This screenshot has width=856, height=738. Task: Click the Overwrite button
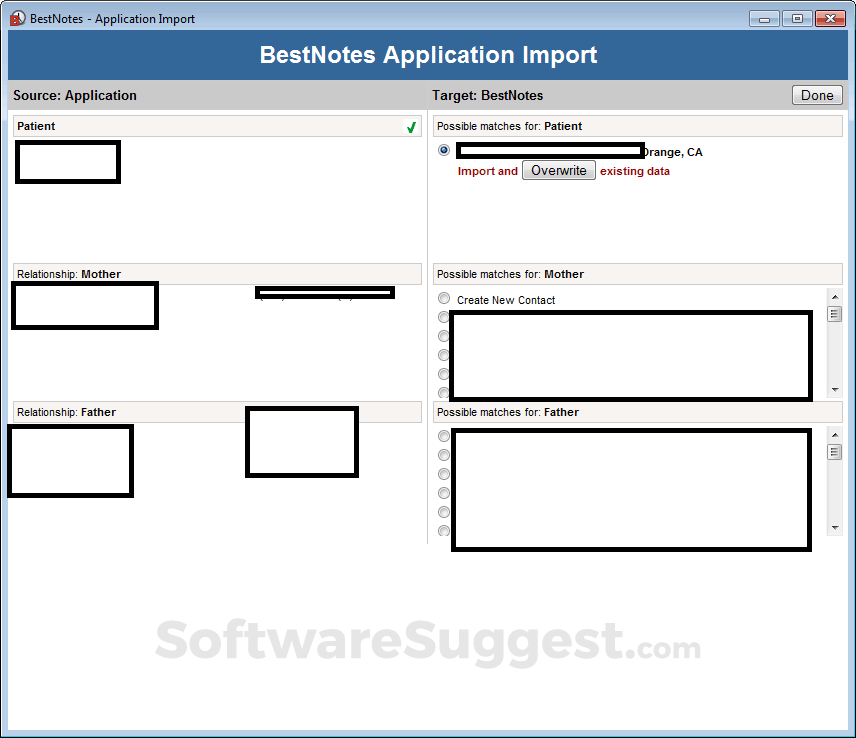click(558, 171)
